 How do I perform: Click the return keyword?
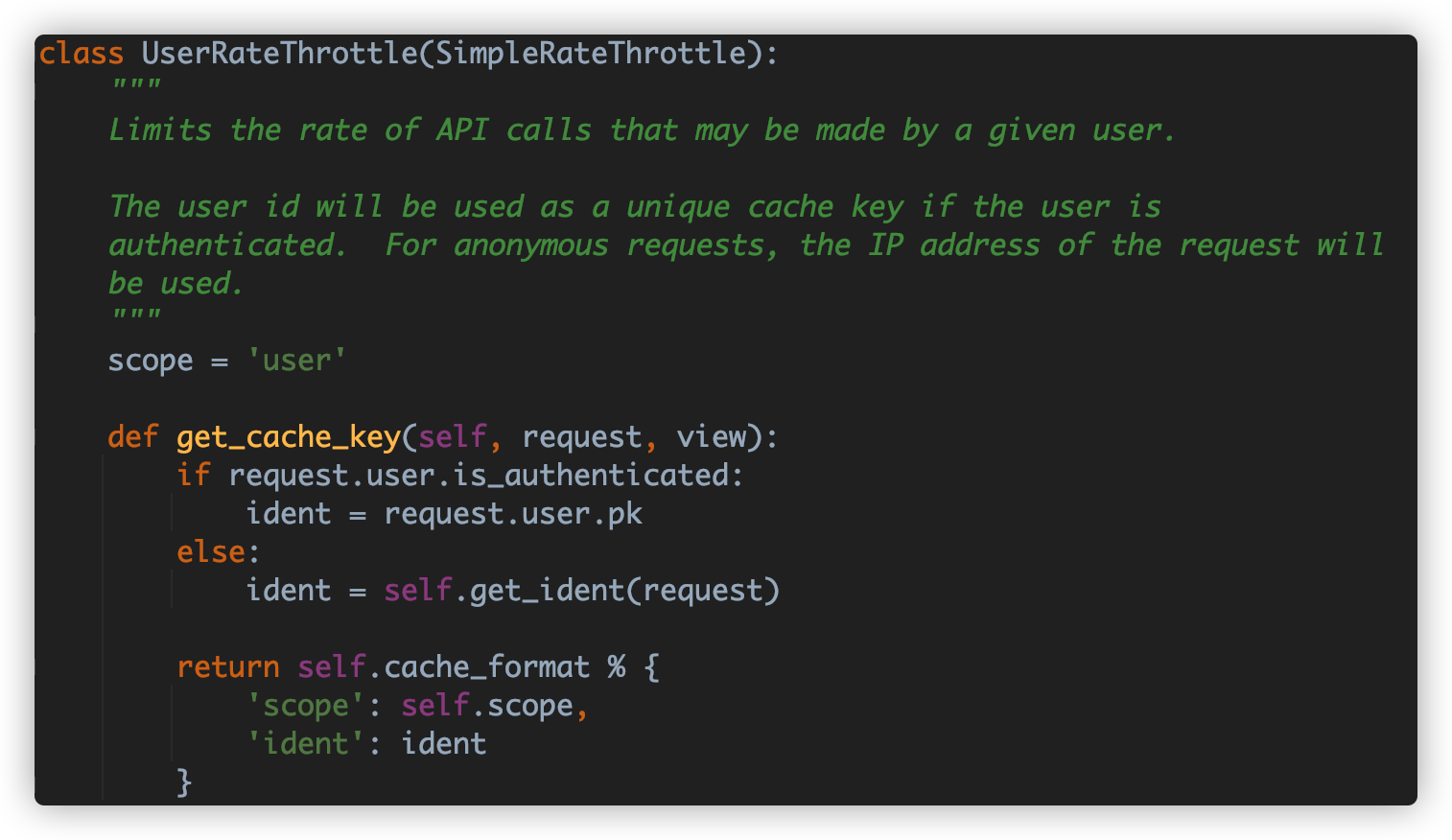228,667
